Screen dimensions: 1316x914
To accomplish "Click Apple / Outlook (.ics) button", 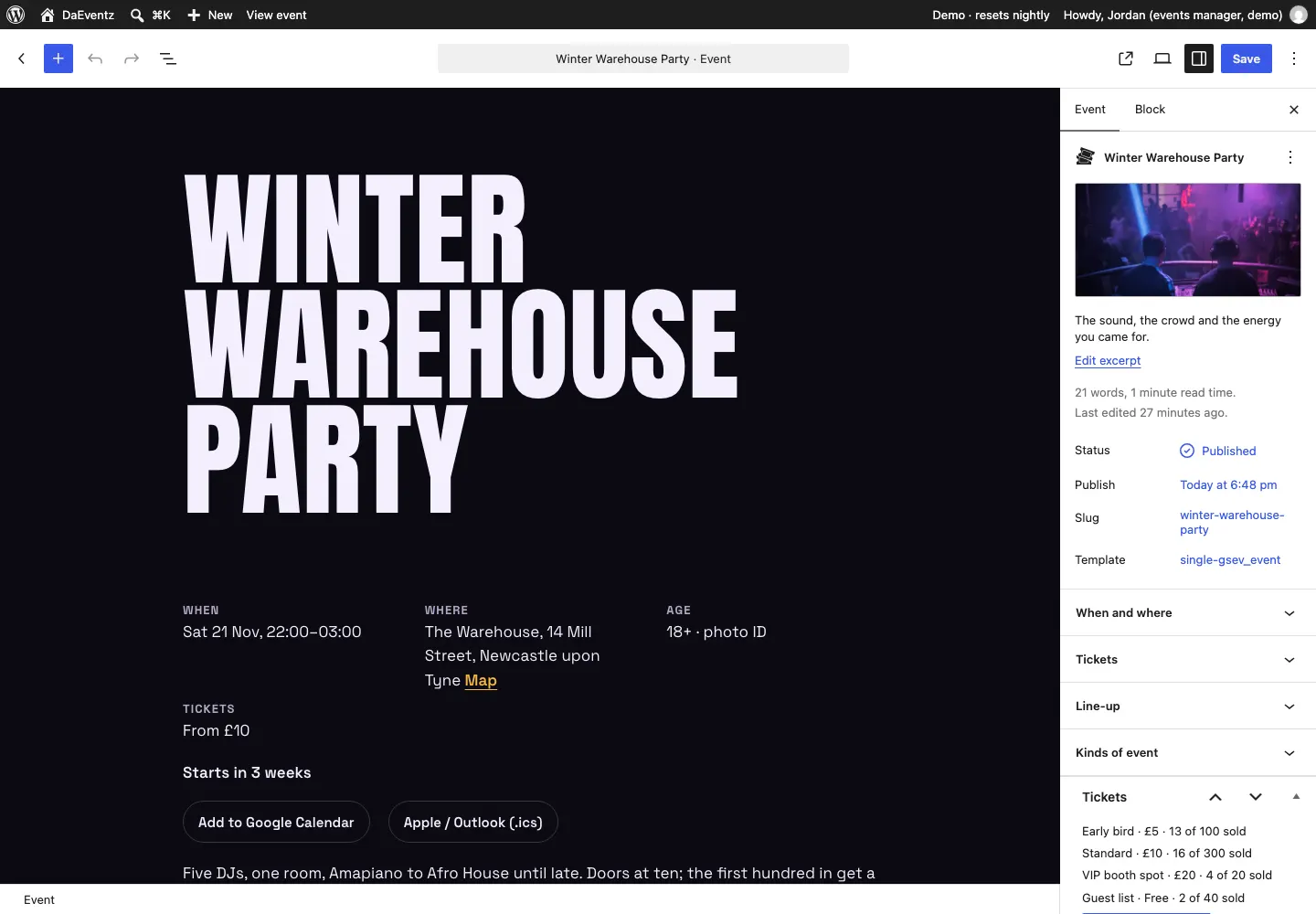I will click(x=473, y=823).
